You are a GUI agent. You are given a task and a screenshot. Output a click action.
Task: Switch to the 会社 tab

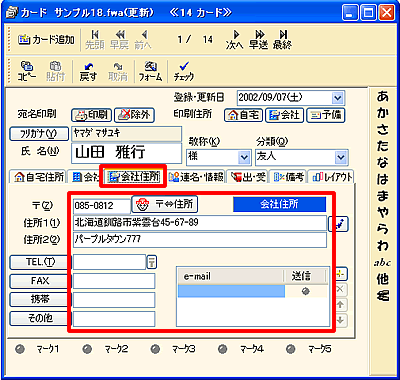85,177
